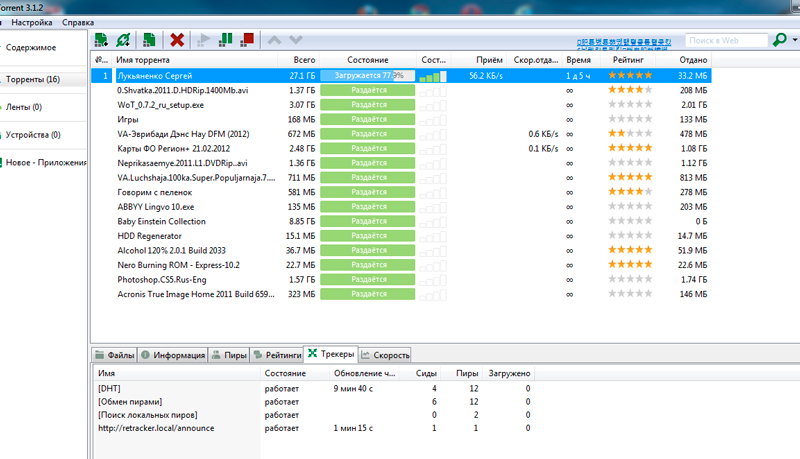
Task: Switch to the Рейтинги tab
Action: [x=277, y=355]
